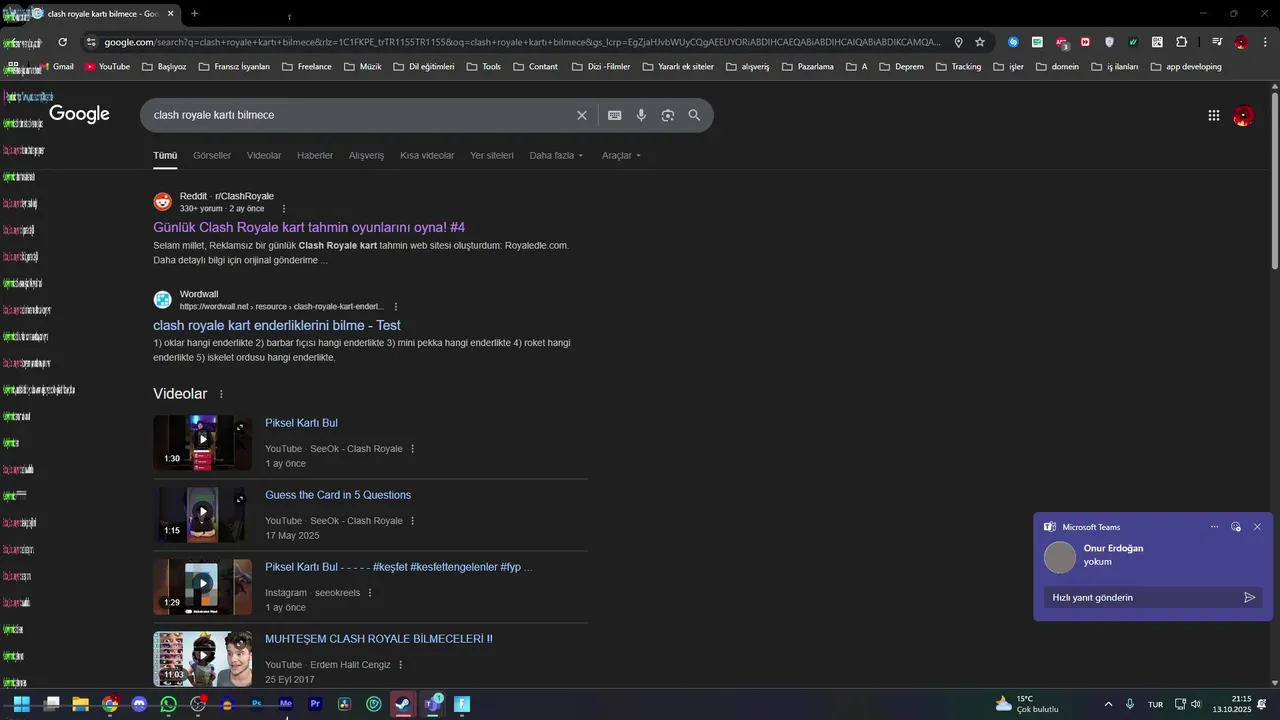Clear the Google search box text
Image resolution: width=1280 pixels, height=720 pixels.
pos(582,115)
